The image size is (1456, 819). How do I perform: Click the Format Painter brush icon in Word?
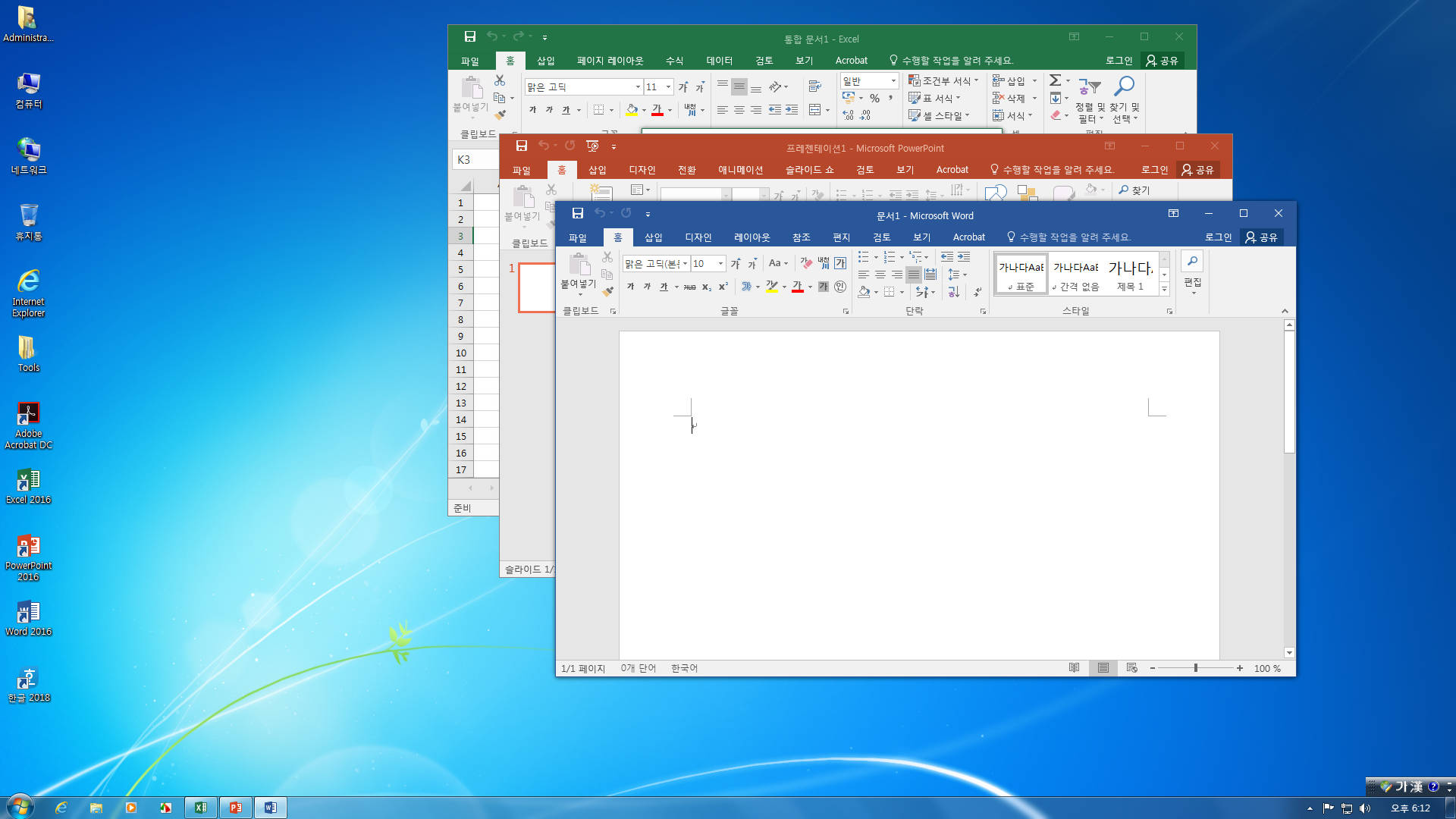[607, 291]
